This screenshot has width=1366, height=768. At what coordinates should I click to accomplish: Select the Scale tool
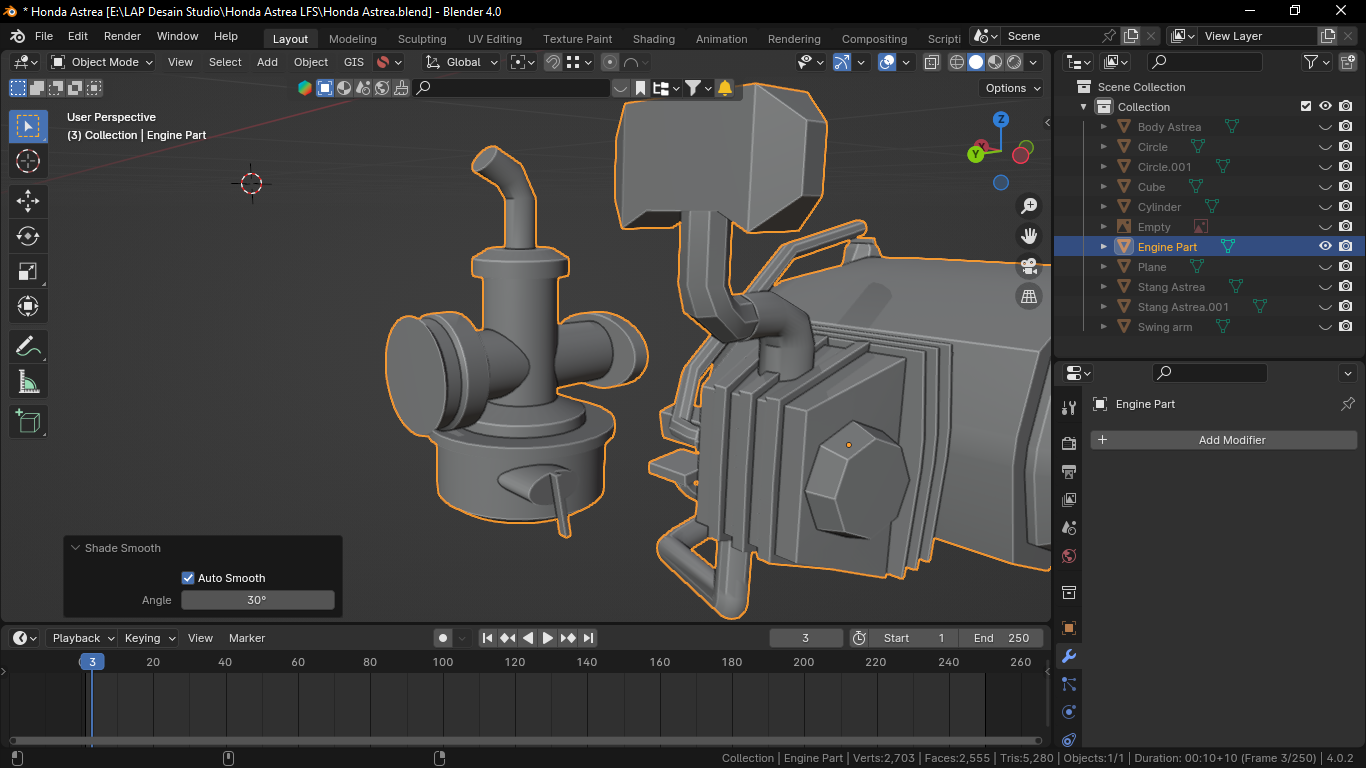28,271
